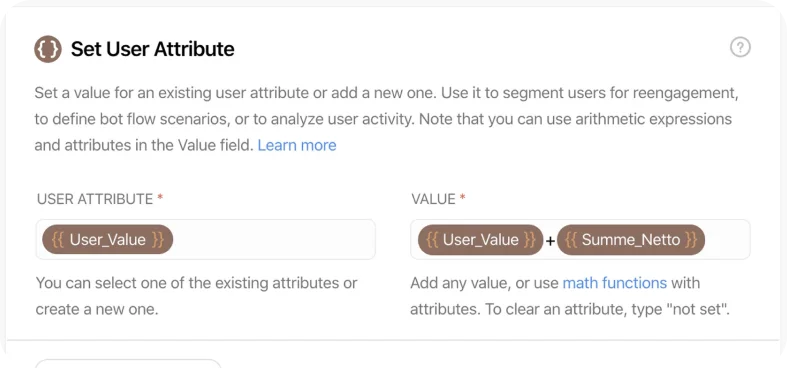Viewport: 787px width, 368px height.
Task: Select the Summe_Netto attribute chip
Action: (631, 239)
